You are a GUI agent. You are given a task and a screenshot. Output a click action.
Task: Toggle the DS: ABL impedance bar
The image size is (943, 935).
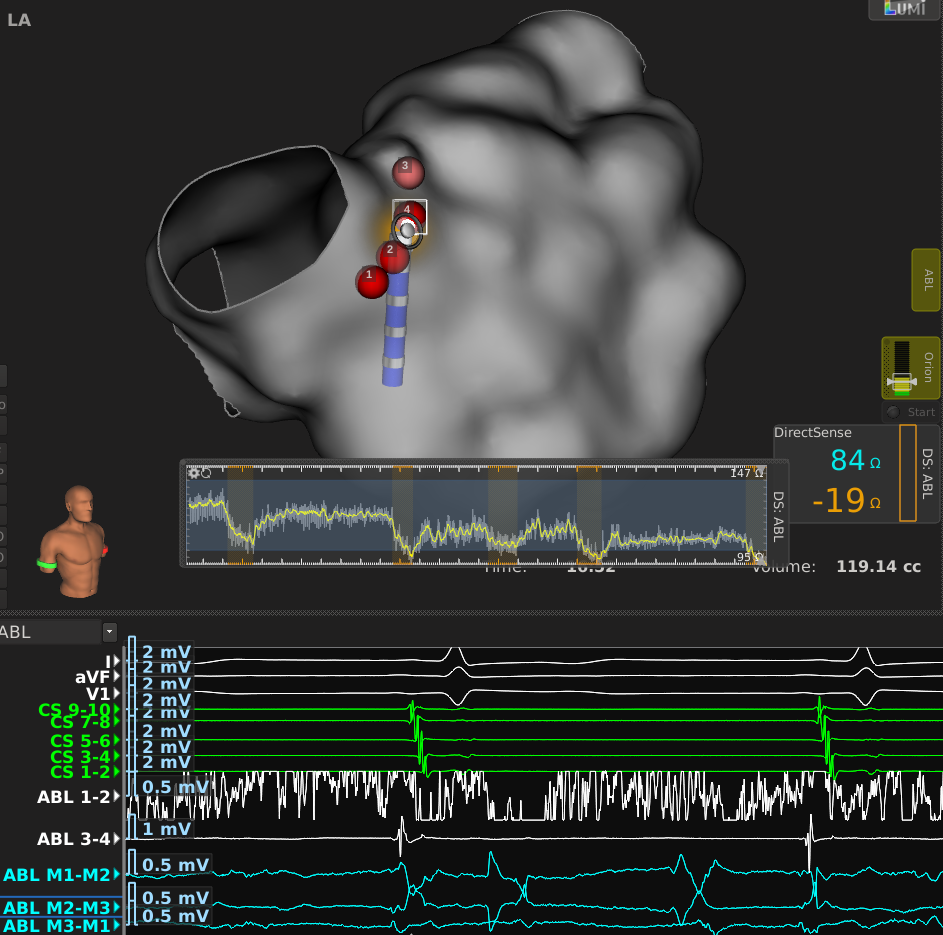907,473
